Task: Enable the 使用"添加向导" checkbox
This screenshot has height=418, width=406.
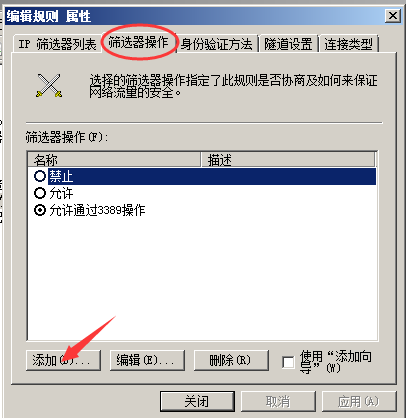Action: coord(288,362)
